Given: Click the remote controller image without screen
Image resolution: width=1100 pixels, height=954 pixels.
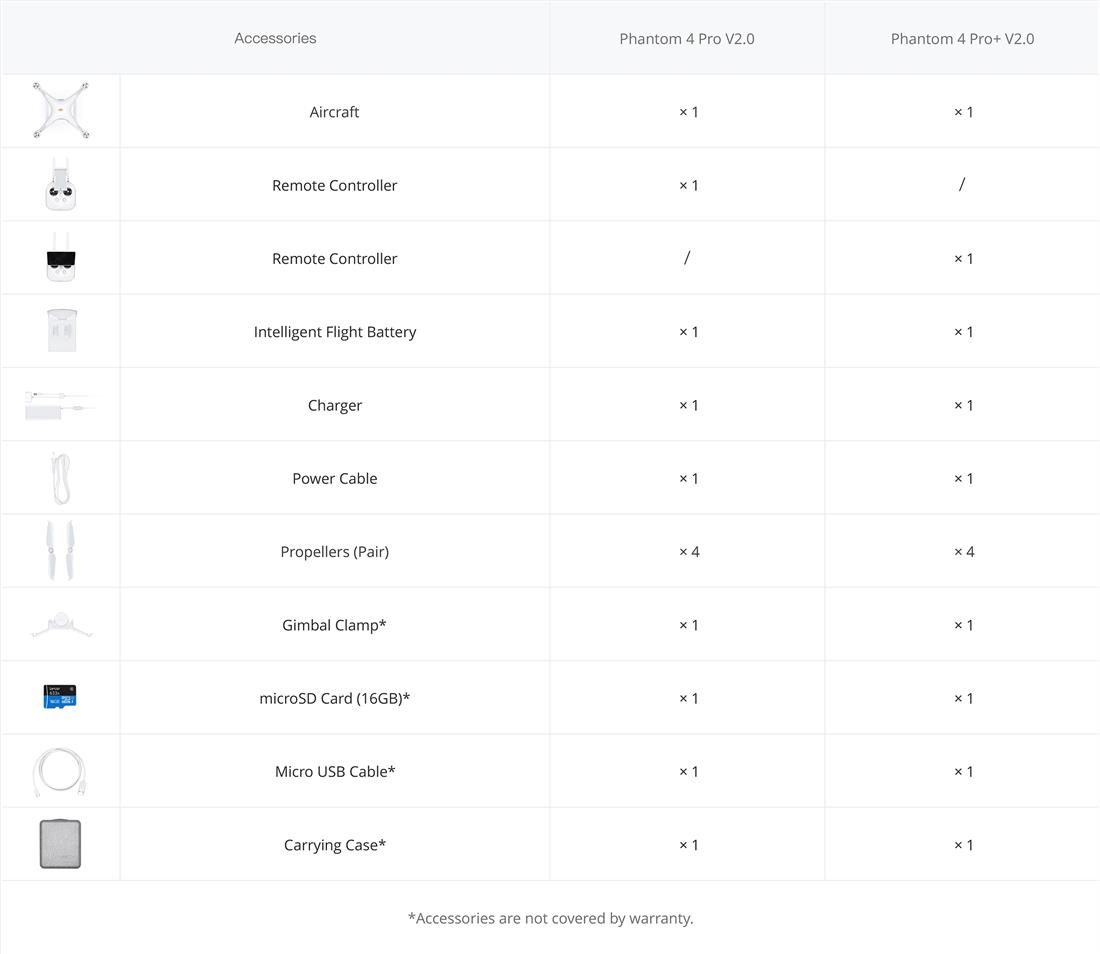Looking at the screenshot, I should pyautogui.click(x=60, y=185).
